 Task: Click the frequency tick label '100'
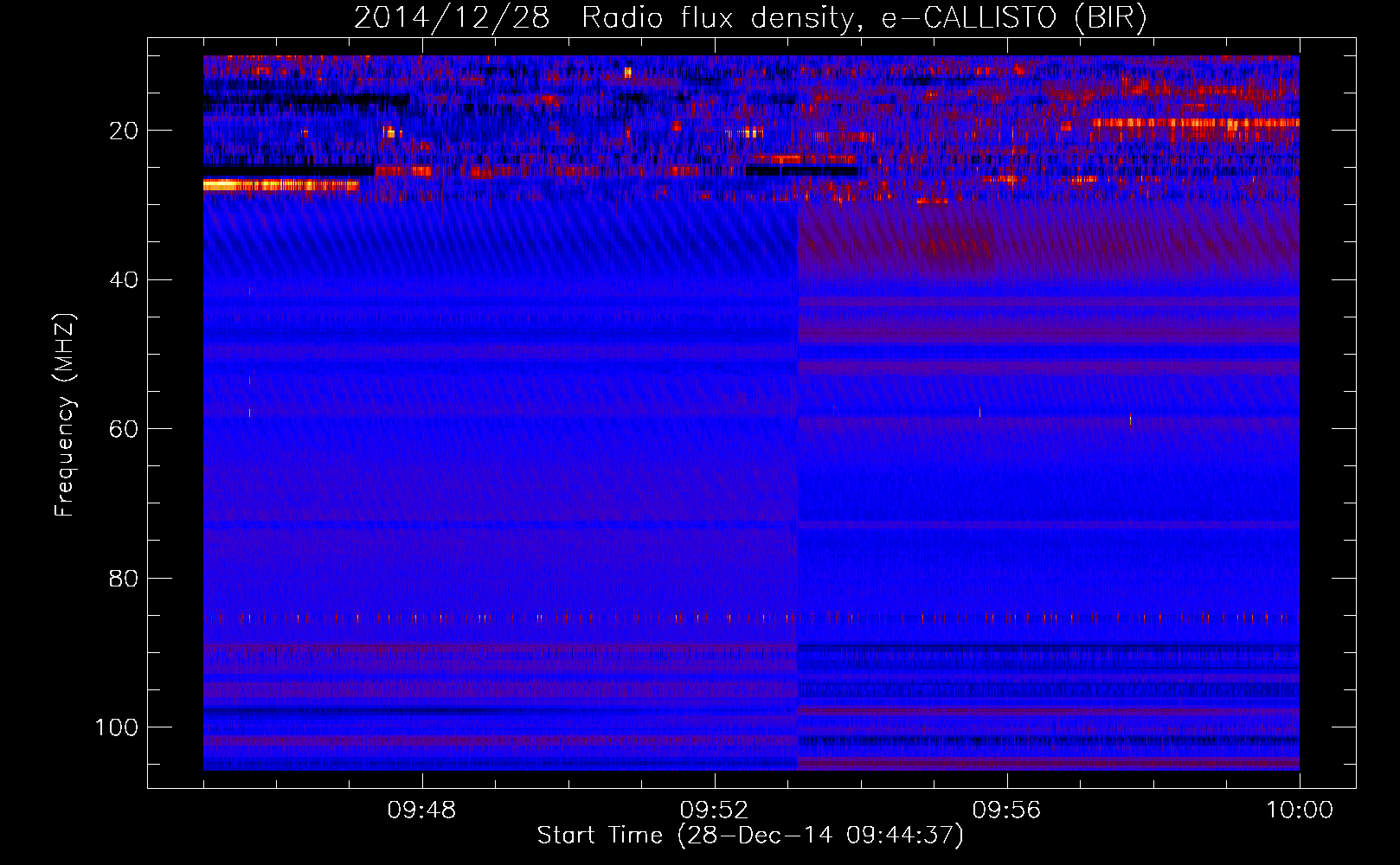pos(117,727)
